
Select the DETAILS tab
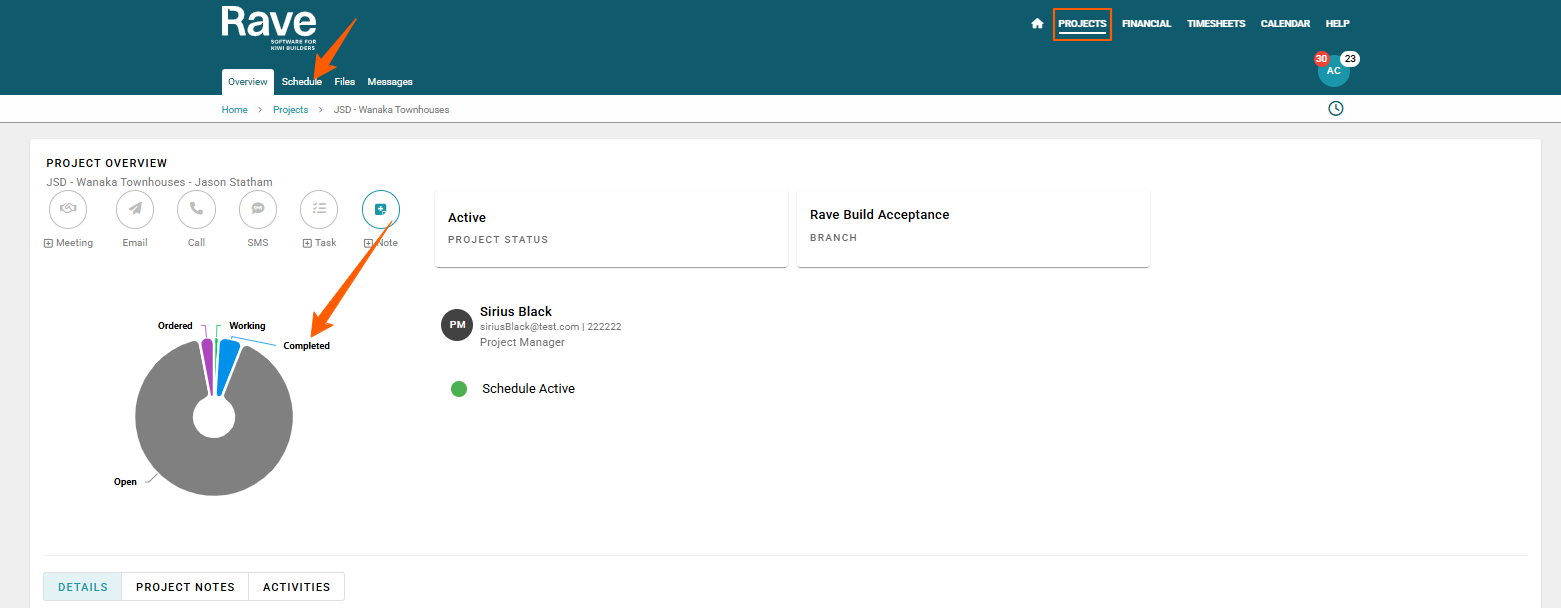click(x=83, y=587)
